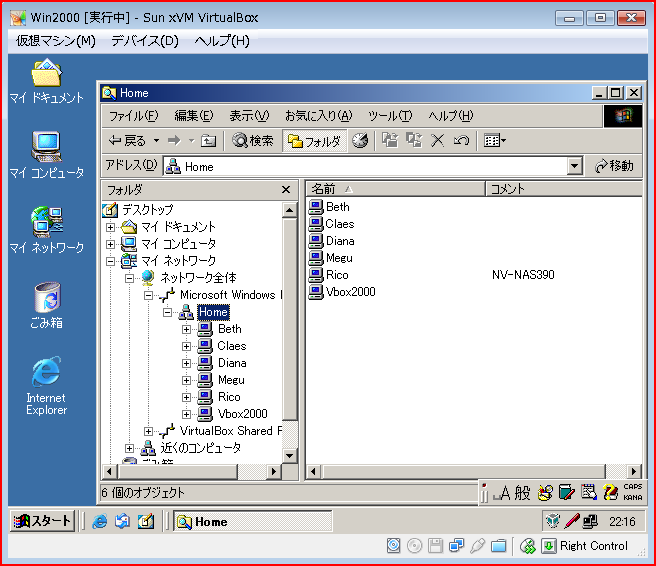656x566 pixels.
Task: Open the お気に入り(A) menu
Action: (x=318, y=116)
